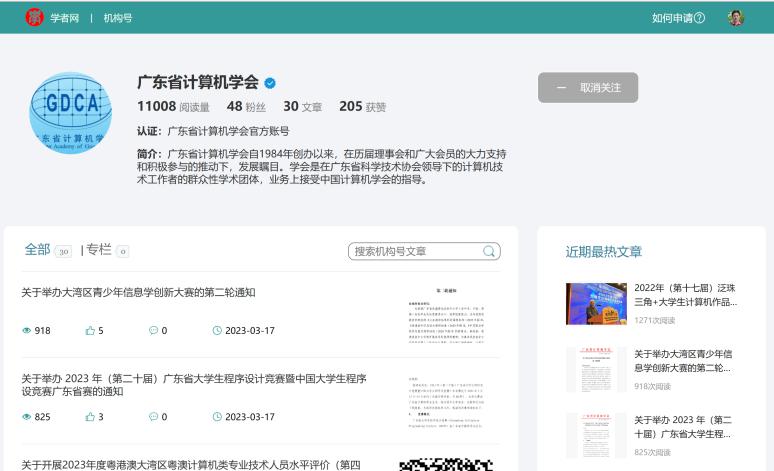The image size is (774, 471).
Task: Click thumbnail of hot article with 825次阅读
Action: click(596, 435)
